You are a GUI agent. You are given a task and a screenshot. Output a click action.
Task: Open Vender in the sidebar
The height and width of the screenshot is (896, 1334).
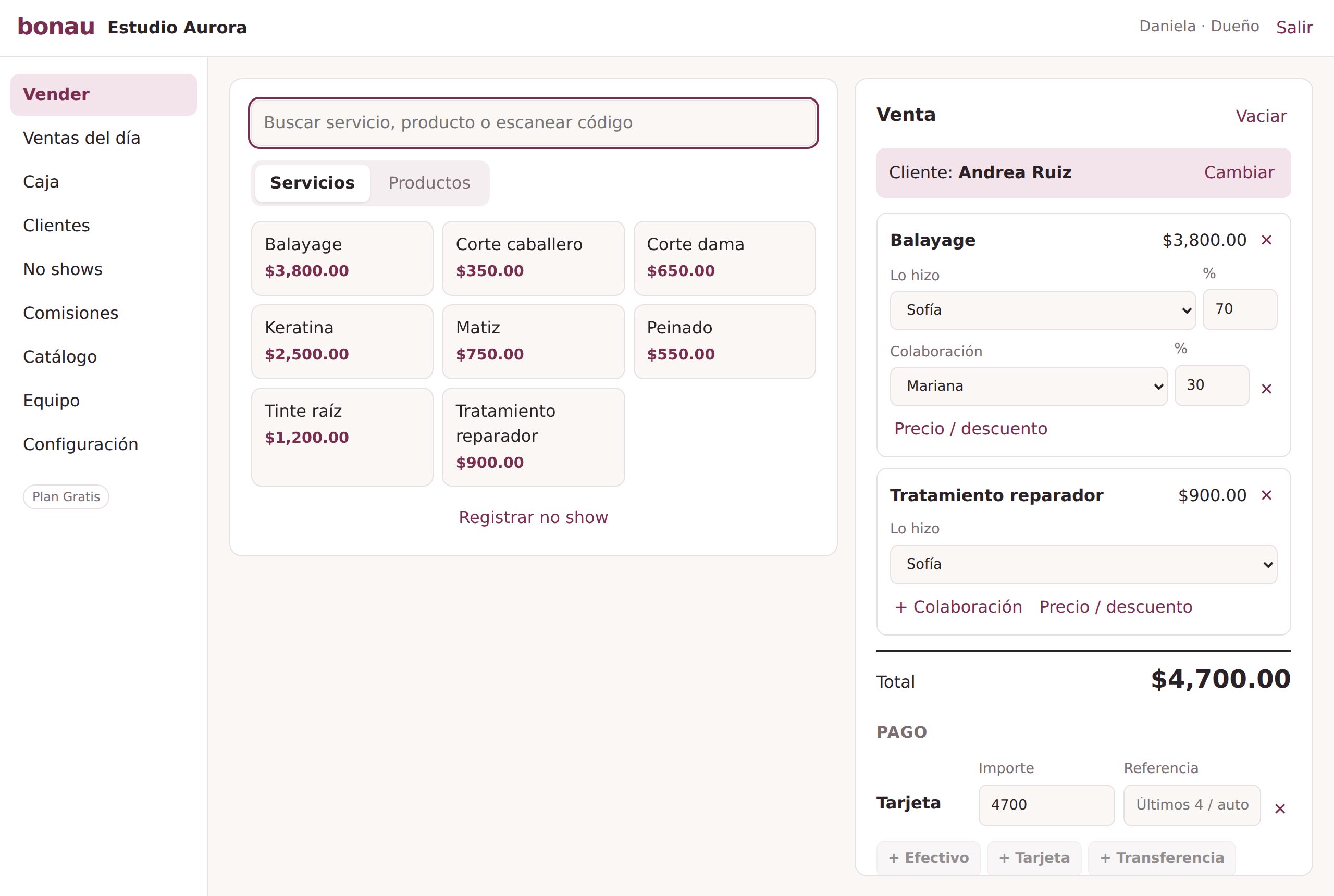pos(104,94)
